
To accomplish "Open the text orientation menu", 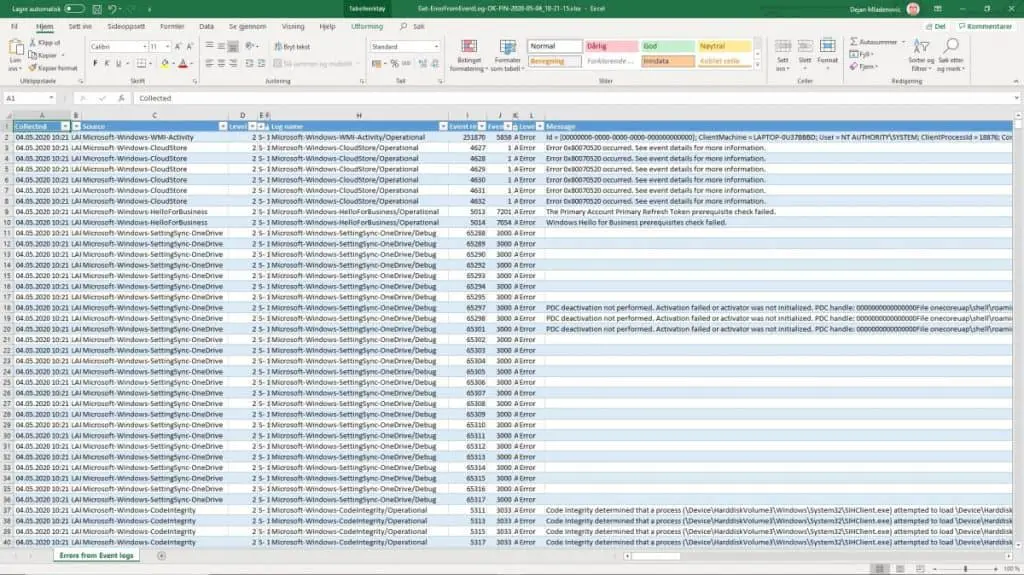I will point(251,46).
